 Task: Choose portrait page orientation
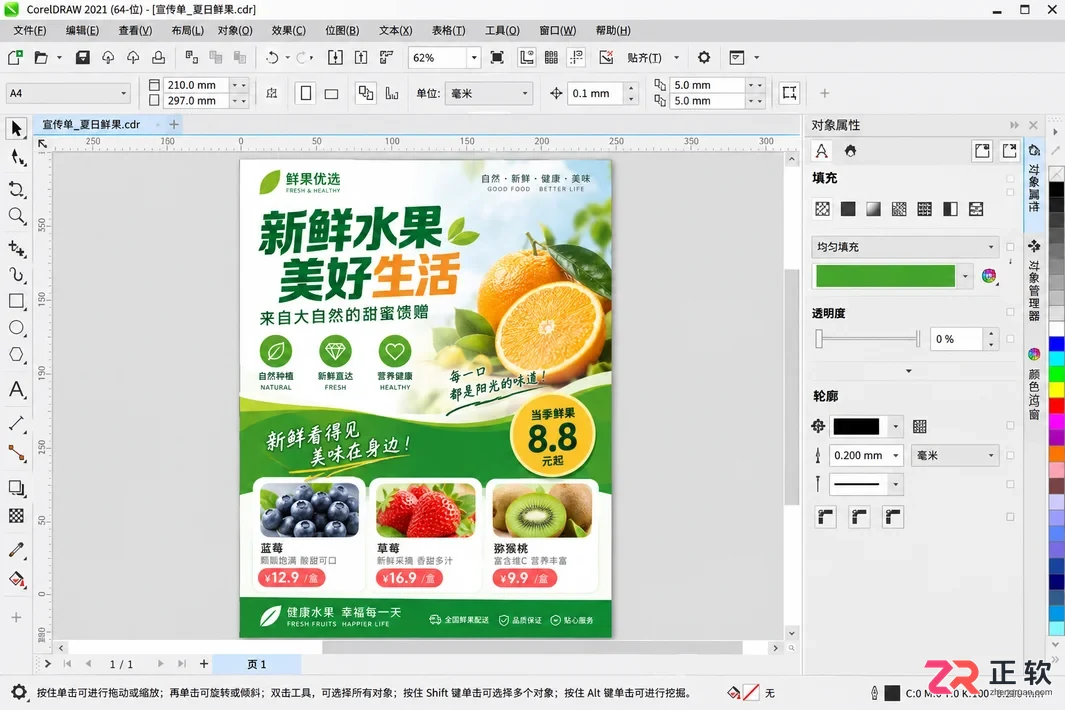[306, 93]
